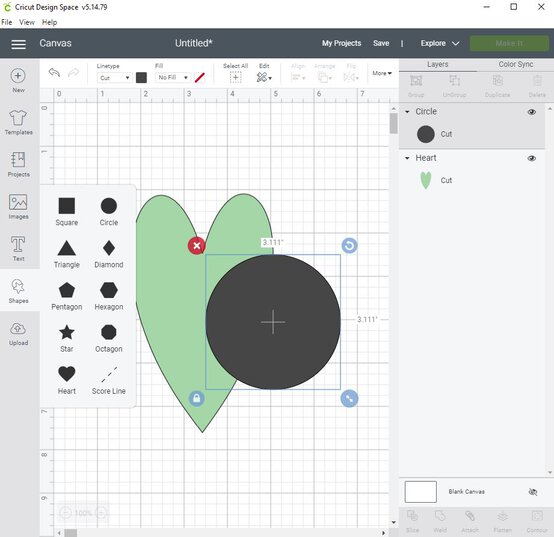This screenshot has height=537, width=554.
Task: Switch to the Layers tab
Action: 437,64
